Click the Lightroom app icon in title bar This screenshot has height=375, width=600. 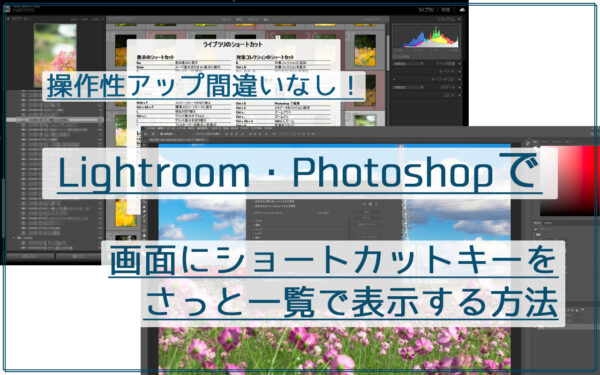click(x=7, y=8)
